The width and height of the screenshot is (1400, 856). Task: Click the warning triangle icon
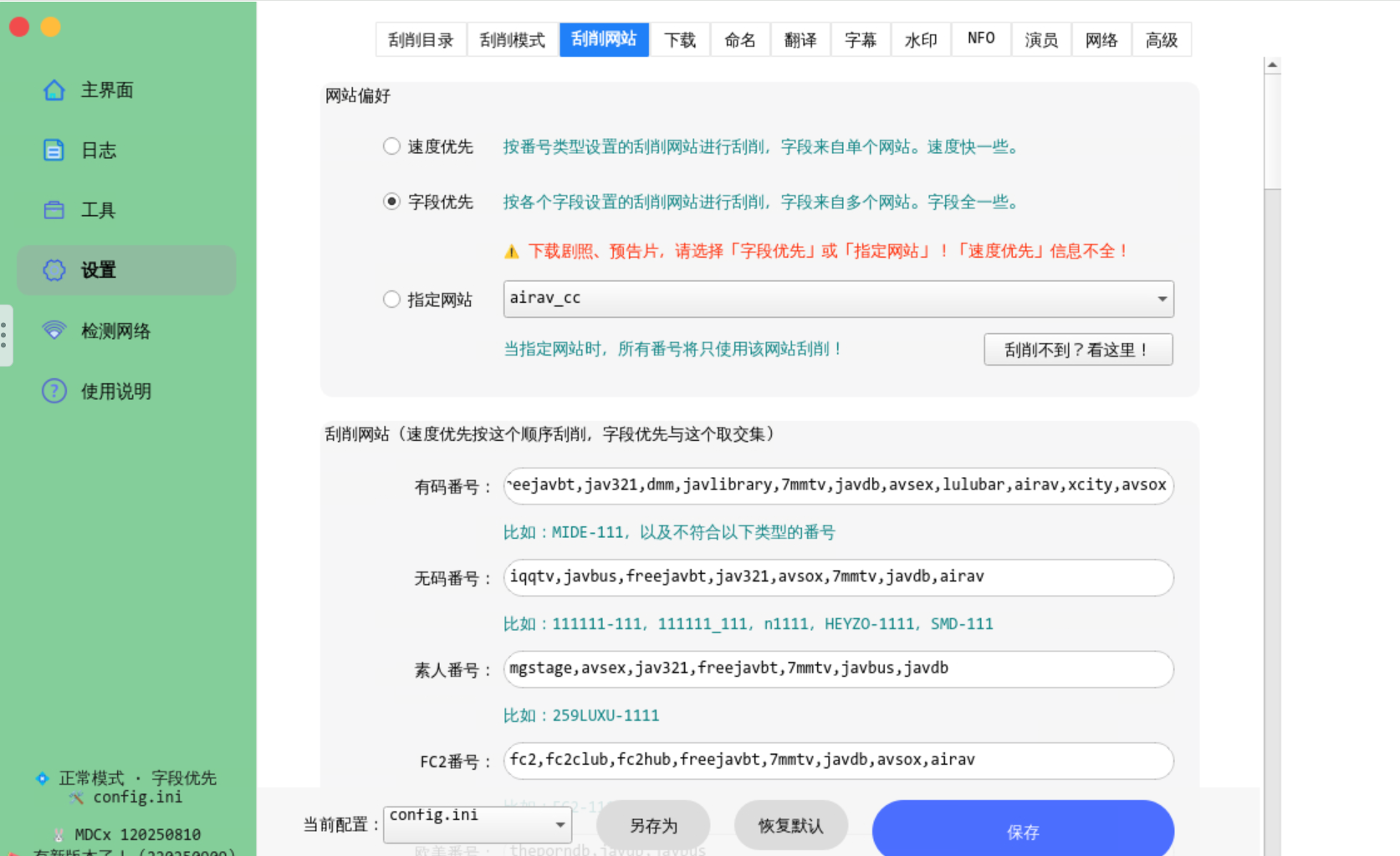[512, 251]
